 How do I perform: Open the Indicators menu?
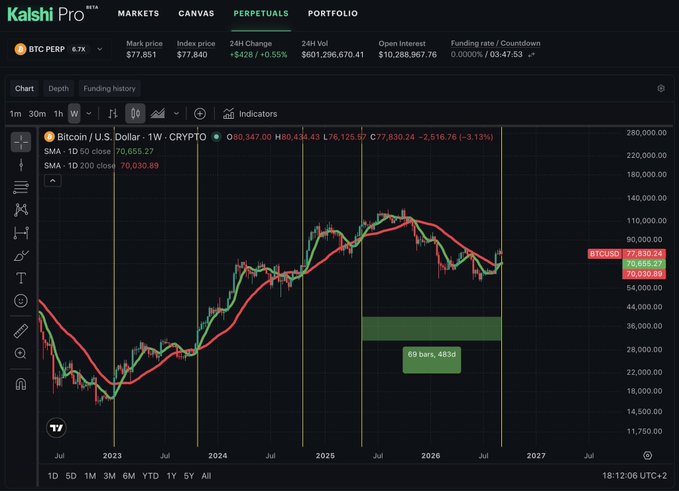[x=250, y=114]
